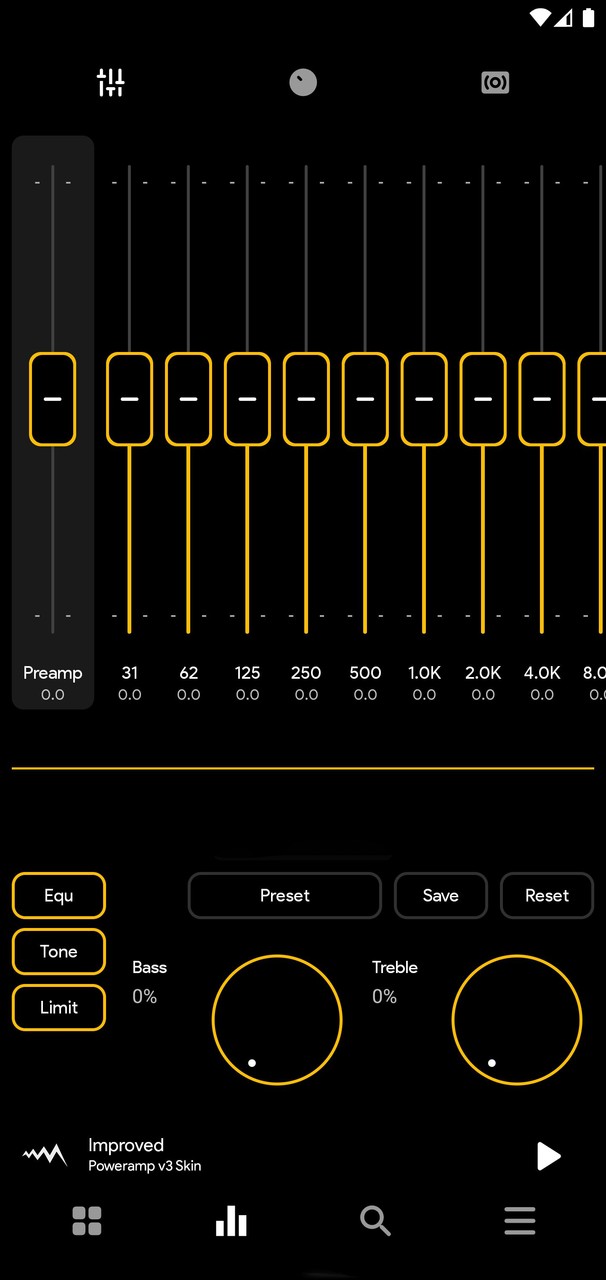The width and height of the screenshot is (606, 1280).
Task: Switch to the volume knob tab
Action: (x=303, y=82)
